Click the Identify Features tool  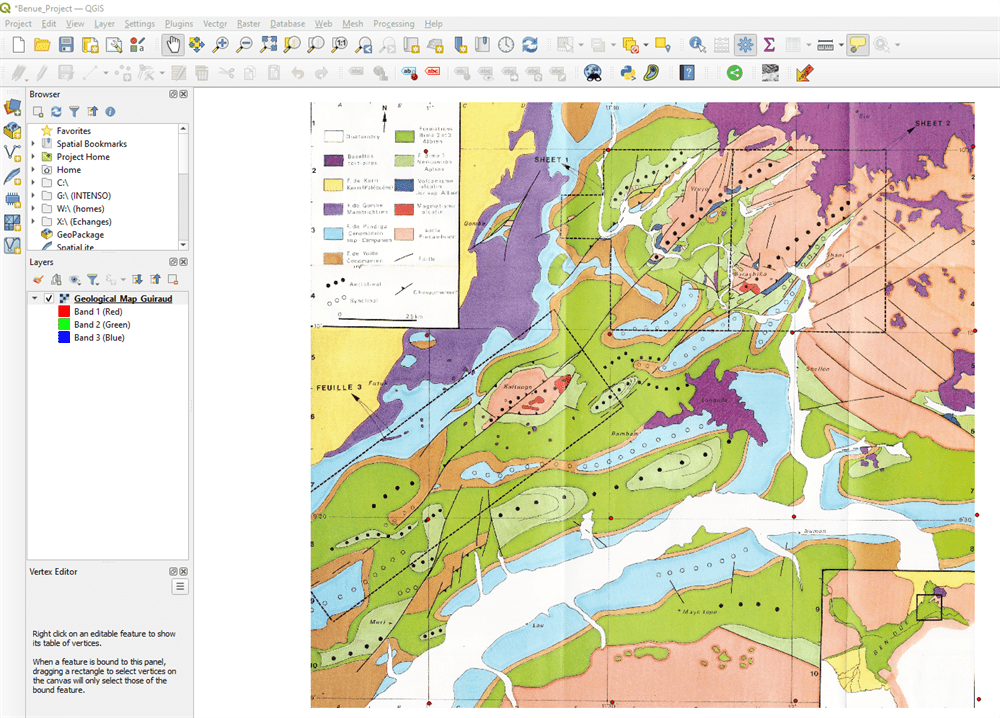pos(697,44)
